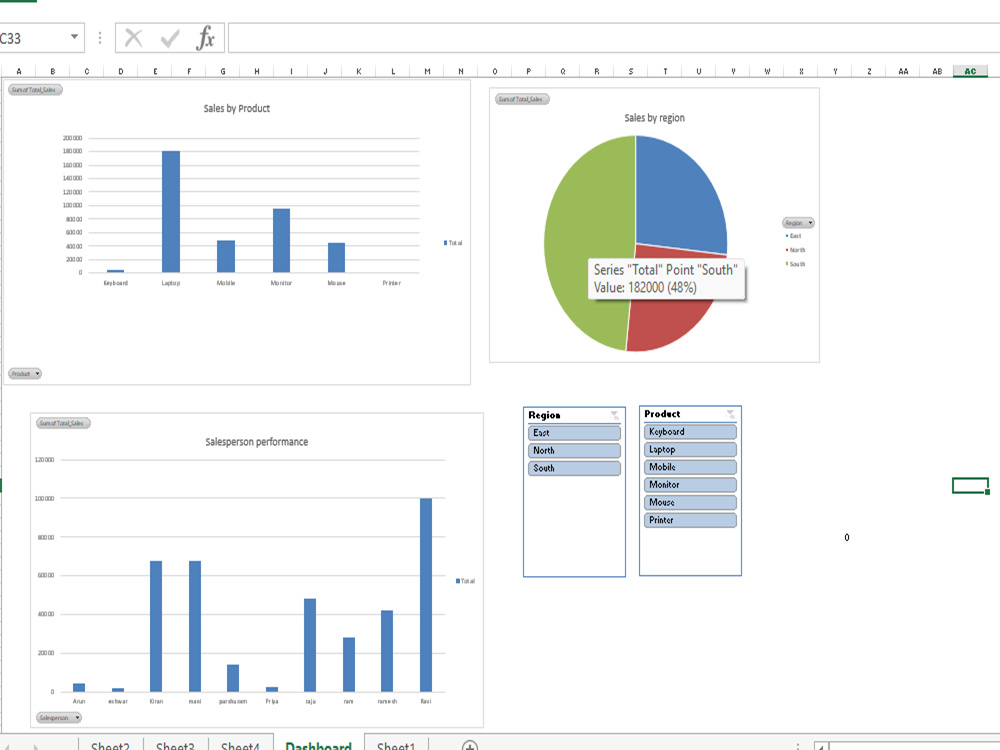This screenshot has height=750, width=1000.
Task: Click the raju bar in Salesperson performance
Action: tap(310, 645)
